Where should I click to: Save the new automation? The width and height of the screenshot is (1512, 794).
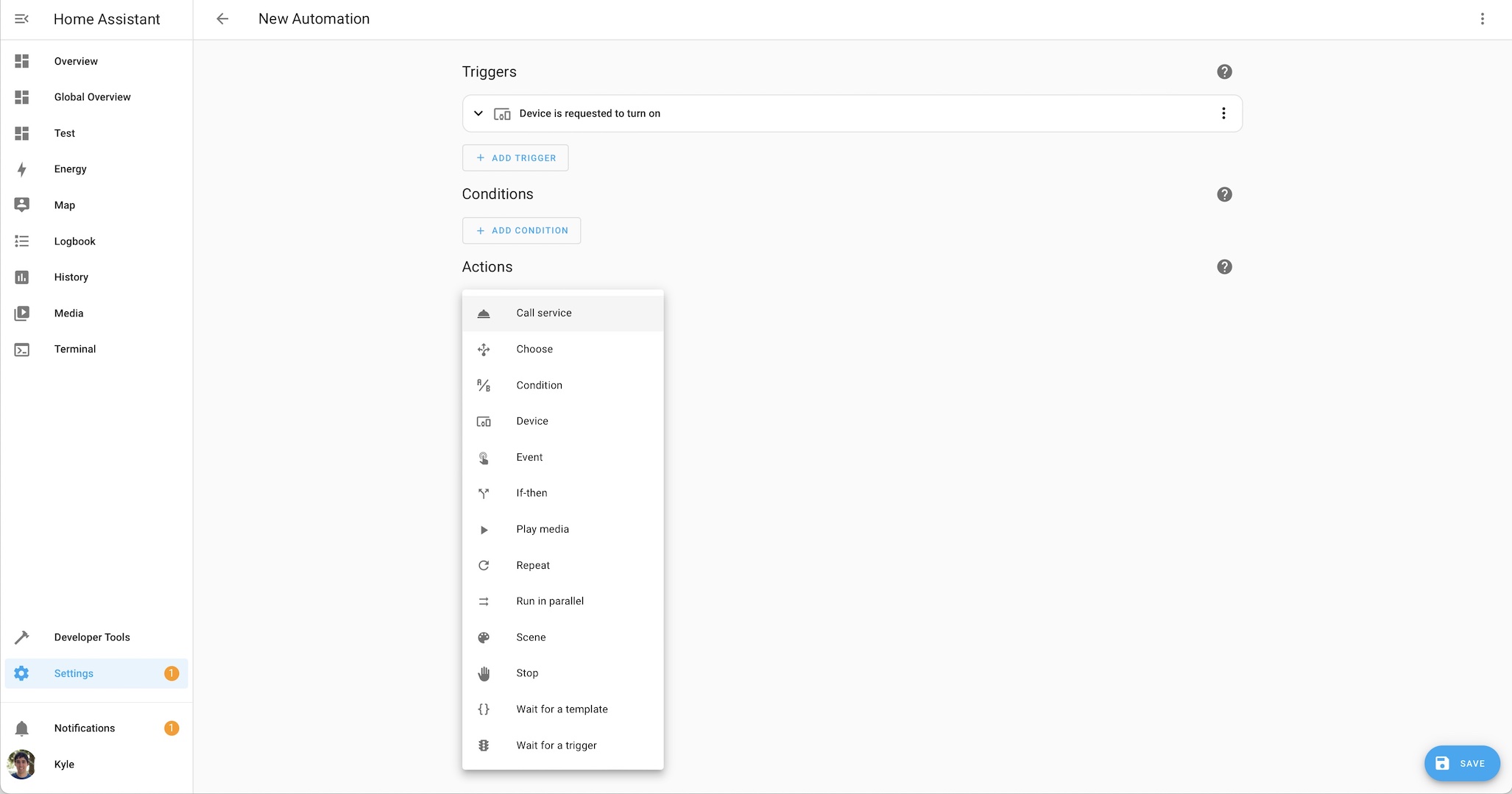click(x=1462, y=764)
